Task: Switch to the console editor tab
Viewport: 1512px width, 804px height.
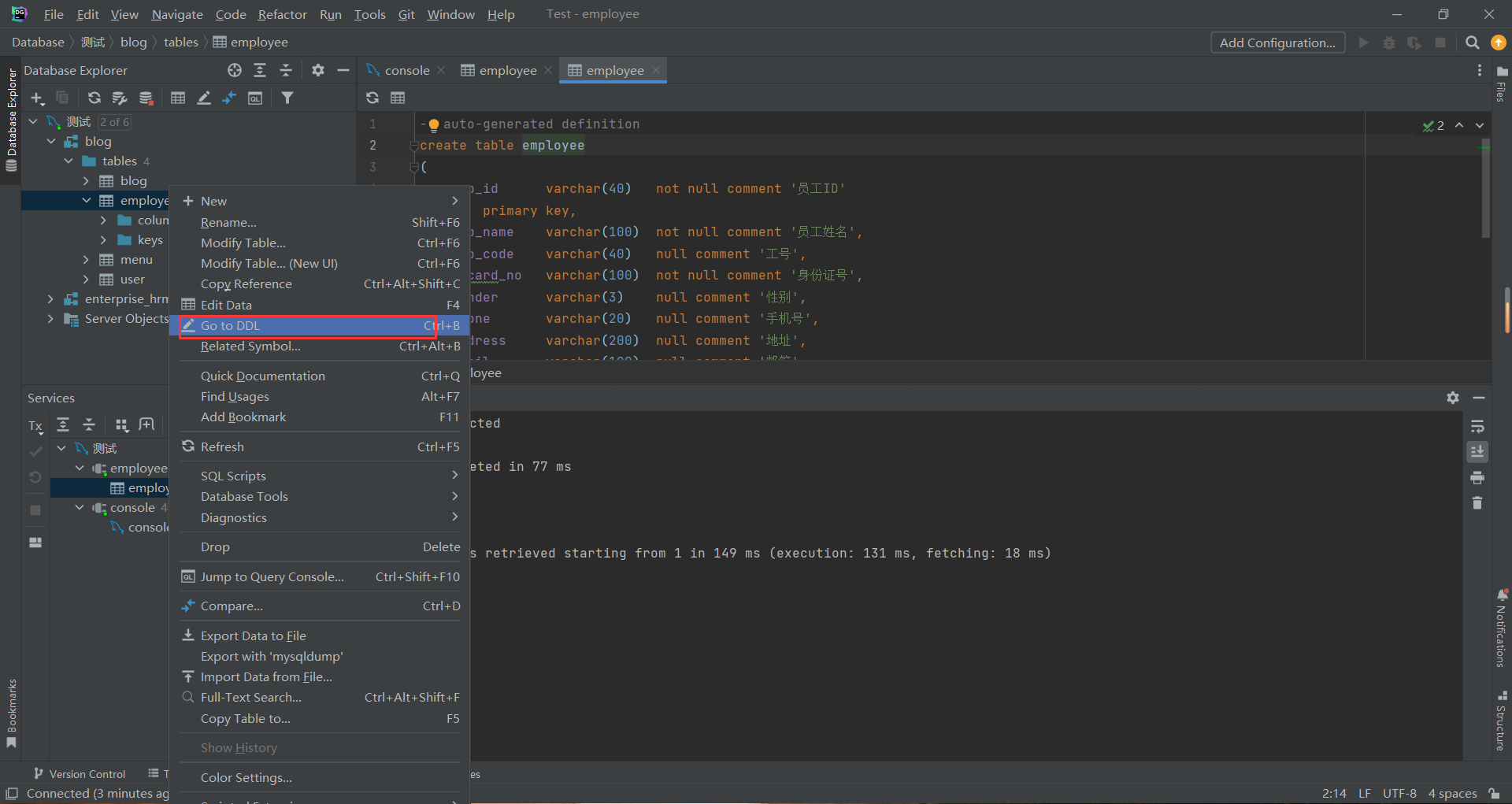Action: pos(406,70)
